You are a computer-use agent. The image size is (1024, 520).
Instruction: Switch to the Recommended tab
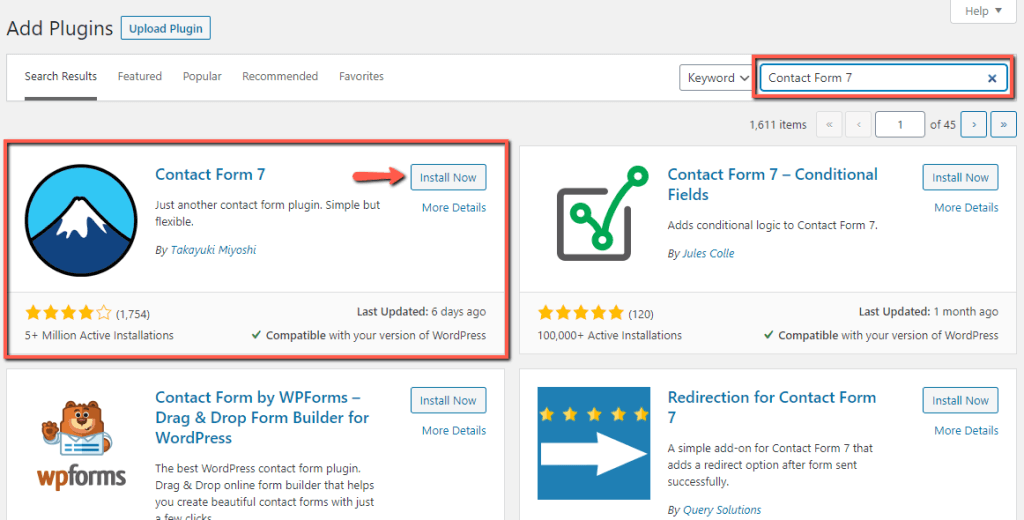coord(280,76)
